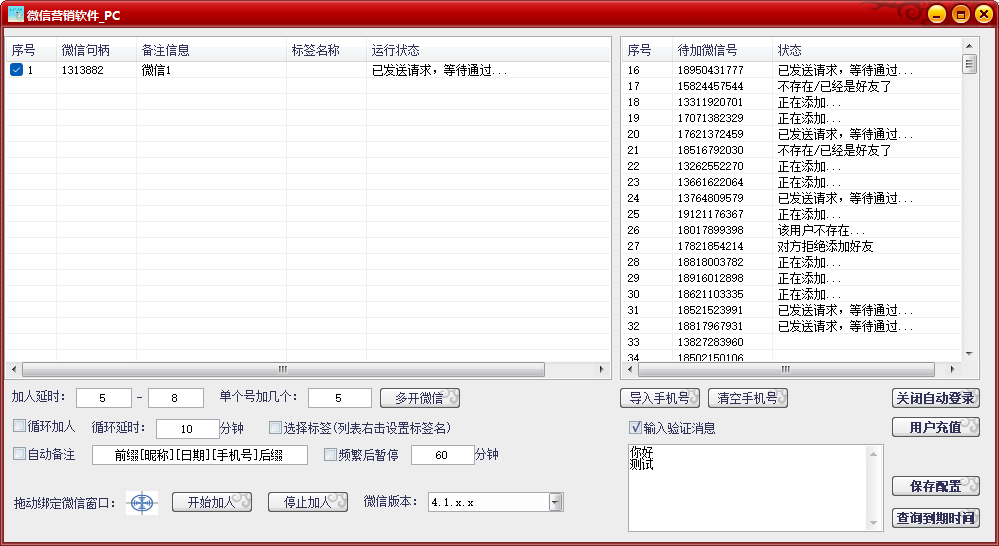Toggle the checkbox for row 1 account
This screenshot has height=546, width=999.
(x=17, y=70)
